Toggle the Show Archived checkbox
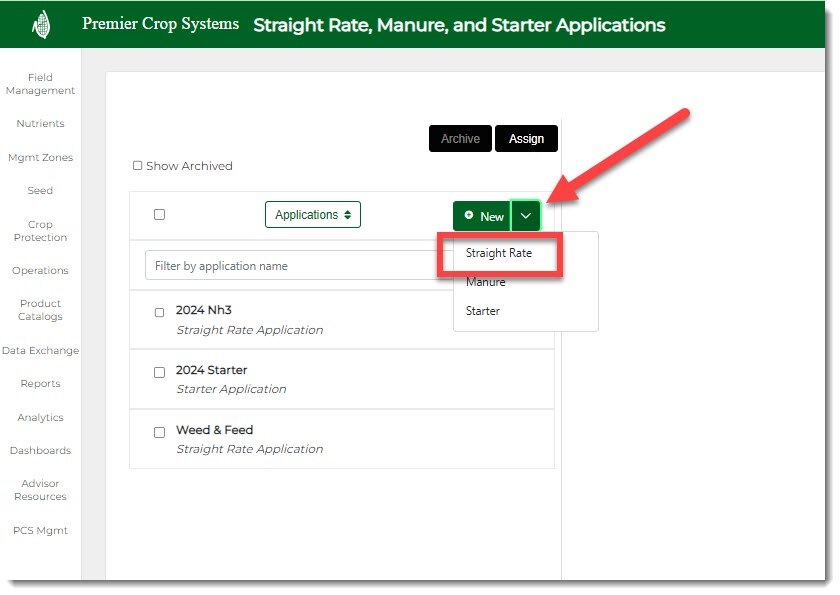 coord(138,166)
